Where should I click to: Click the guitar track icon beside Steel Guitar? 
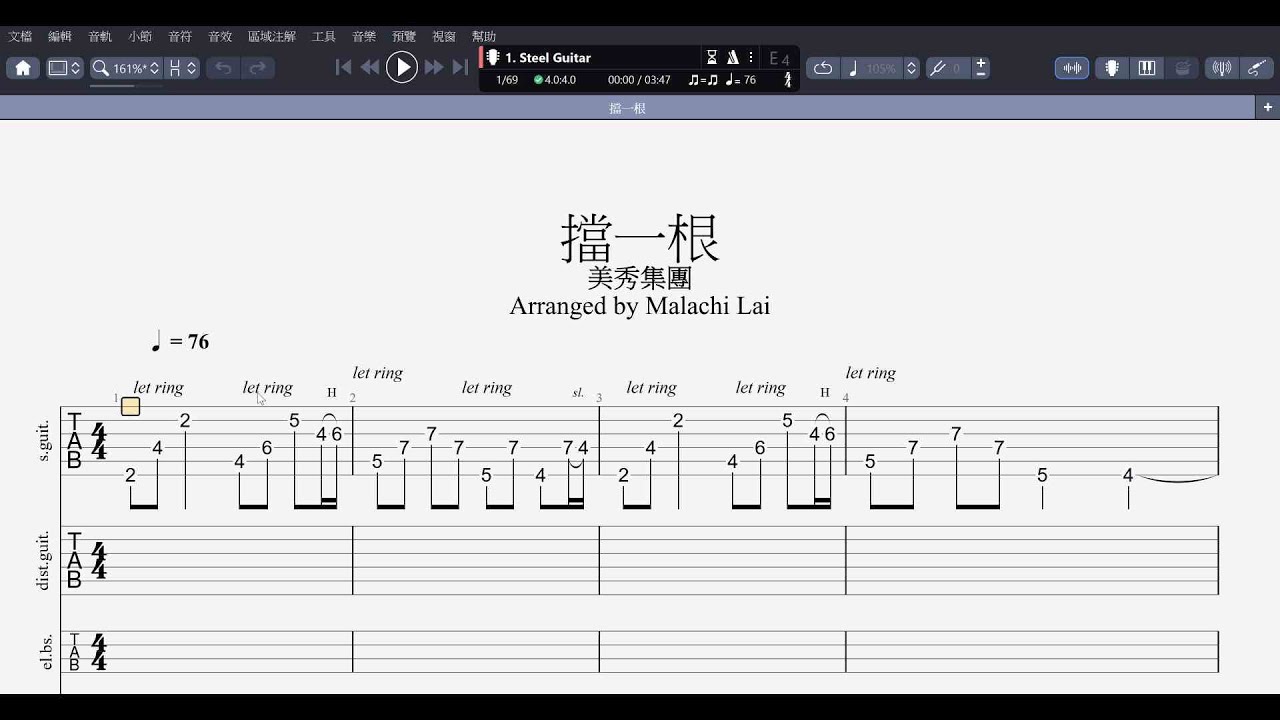[x=493, y=57]
